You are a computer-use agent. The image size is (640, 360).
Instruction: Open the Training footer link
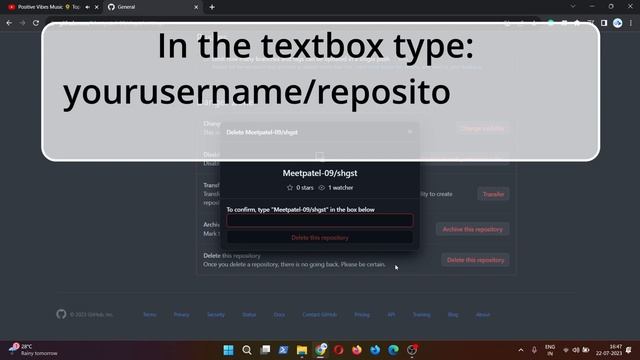[422, 315]
